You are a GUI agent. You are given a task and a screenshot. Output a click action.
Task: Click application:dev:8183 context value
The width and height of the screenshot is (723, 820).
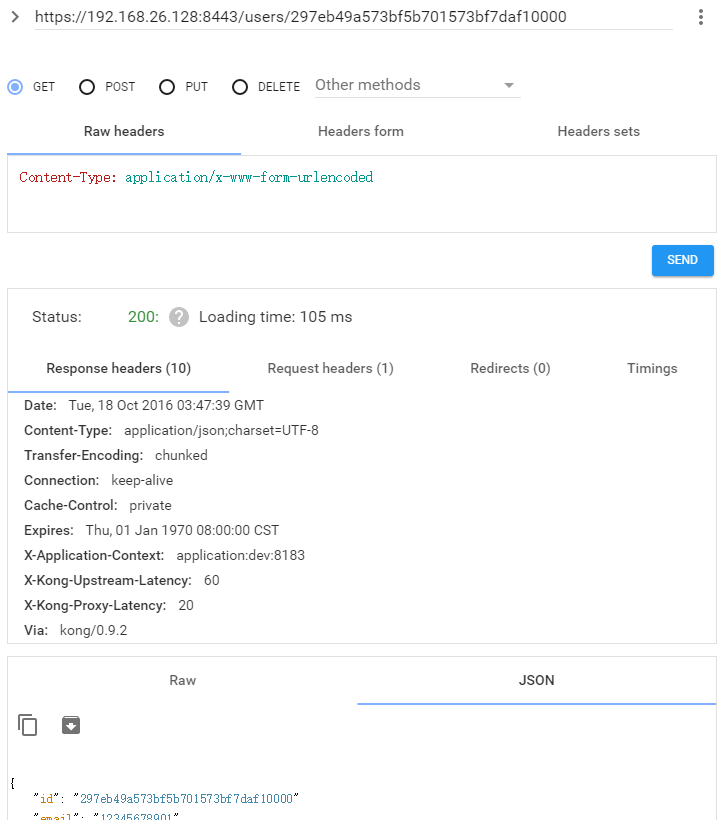click(x=240, y=555)
